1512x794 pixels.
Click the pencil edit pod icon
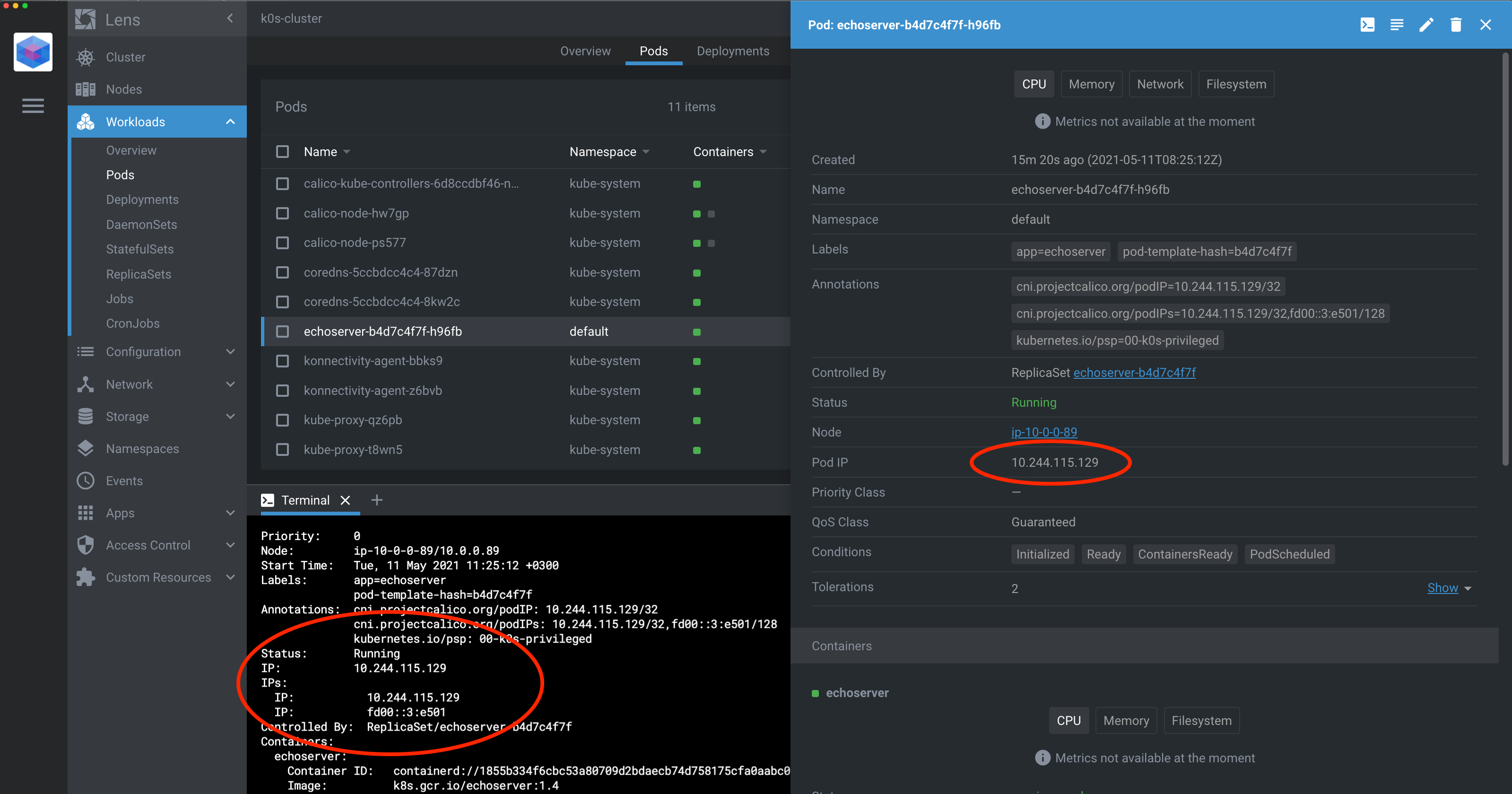1426,25
